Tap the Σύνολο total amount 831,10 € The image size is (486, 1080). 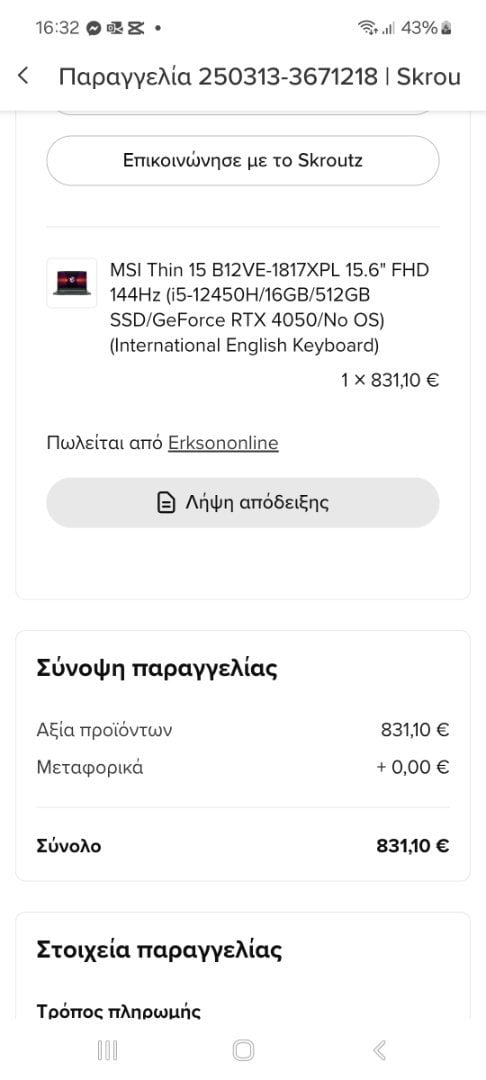click(x=412, y=846)
